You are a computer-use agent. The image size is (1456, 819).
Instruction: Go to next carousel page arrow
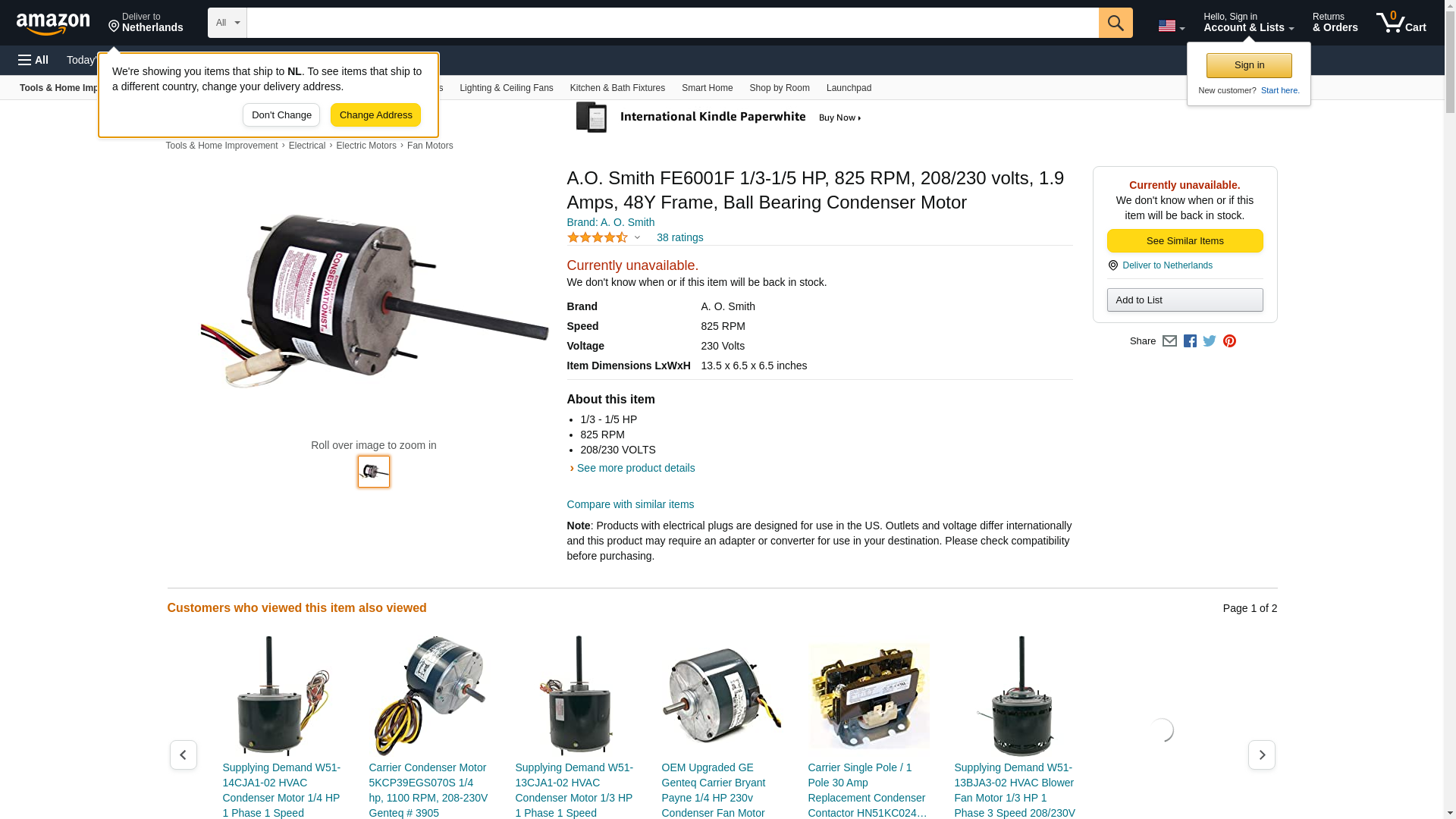tap(1262, 755)
